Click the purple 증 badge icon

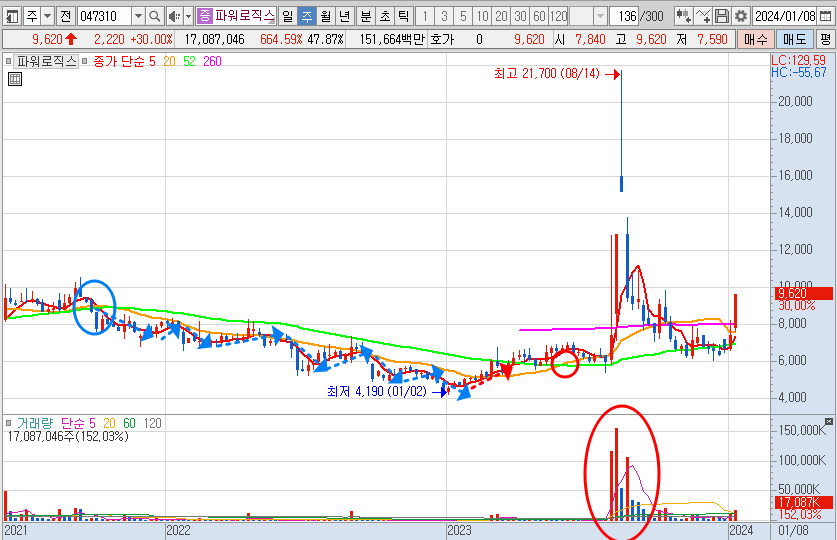click(x=204, y=16)
